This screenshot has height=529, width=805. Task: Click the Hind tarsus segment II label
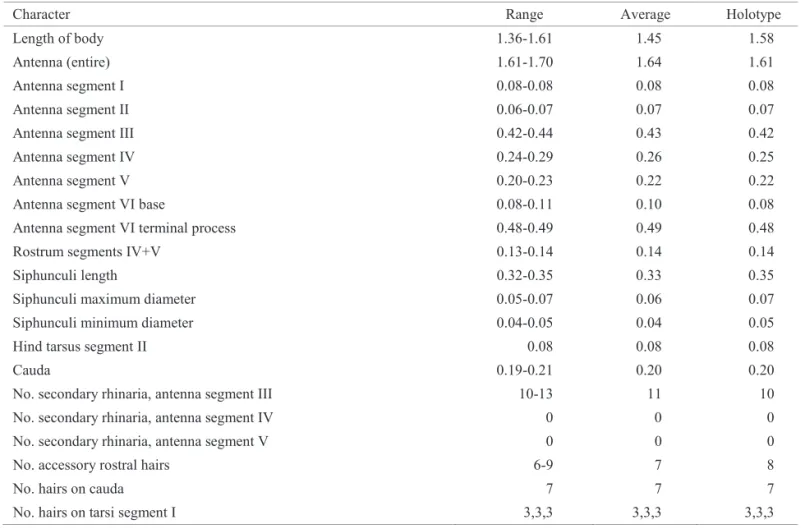coord(80,347)
